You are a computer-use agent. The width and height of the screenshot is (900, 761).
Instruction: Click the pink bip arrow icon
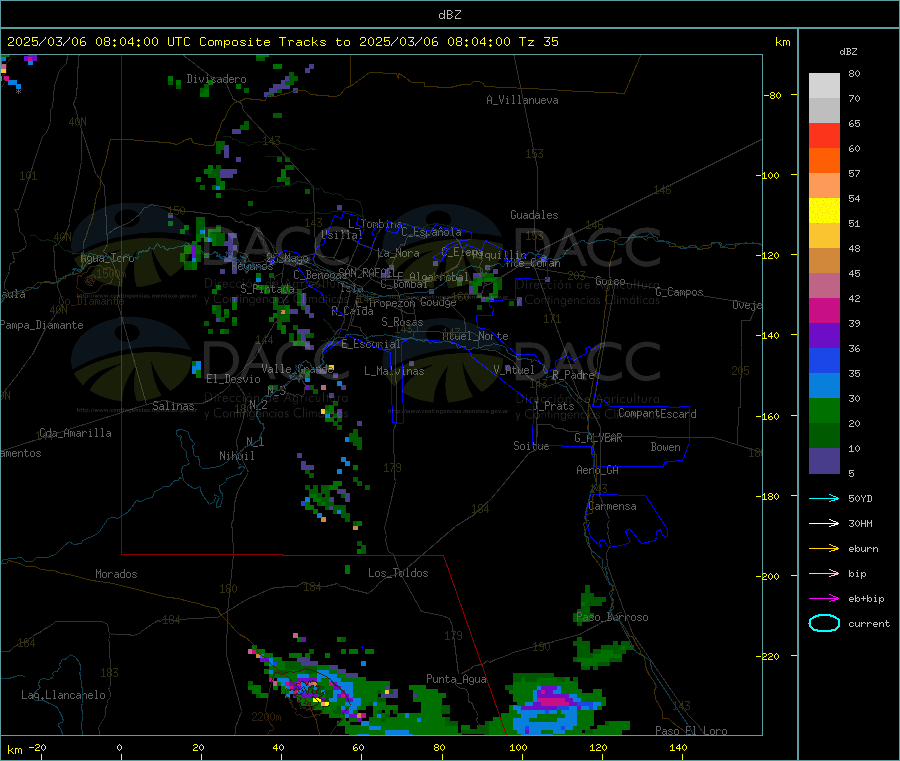[824, 573]
